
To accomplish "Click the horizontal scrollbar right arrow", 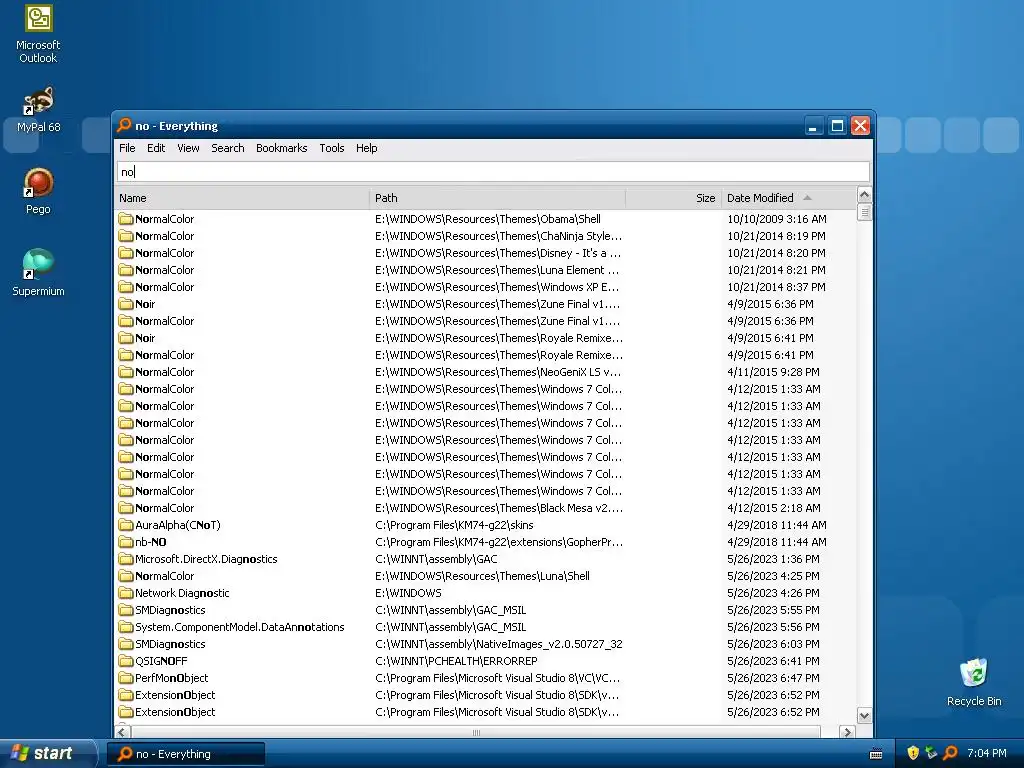I will 847,732.
